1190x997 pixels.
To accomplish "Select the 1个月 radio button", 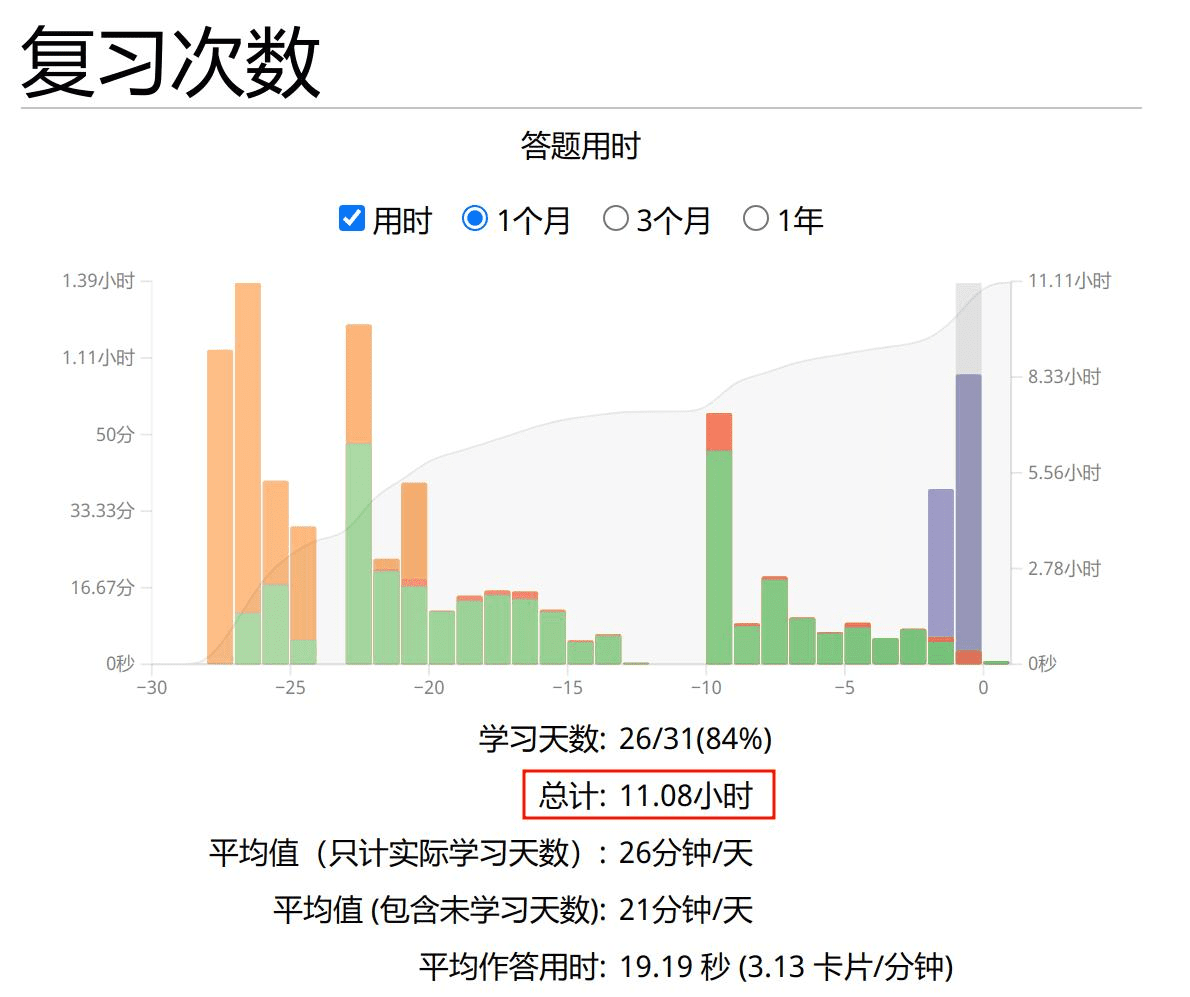I will point(475,219).
